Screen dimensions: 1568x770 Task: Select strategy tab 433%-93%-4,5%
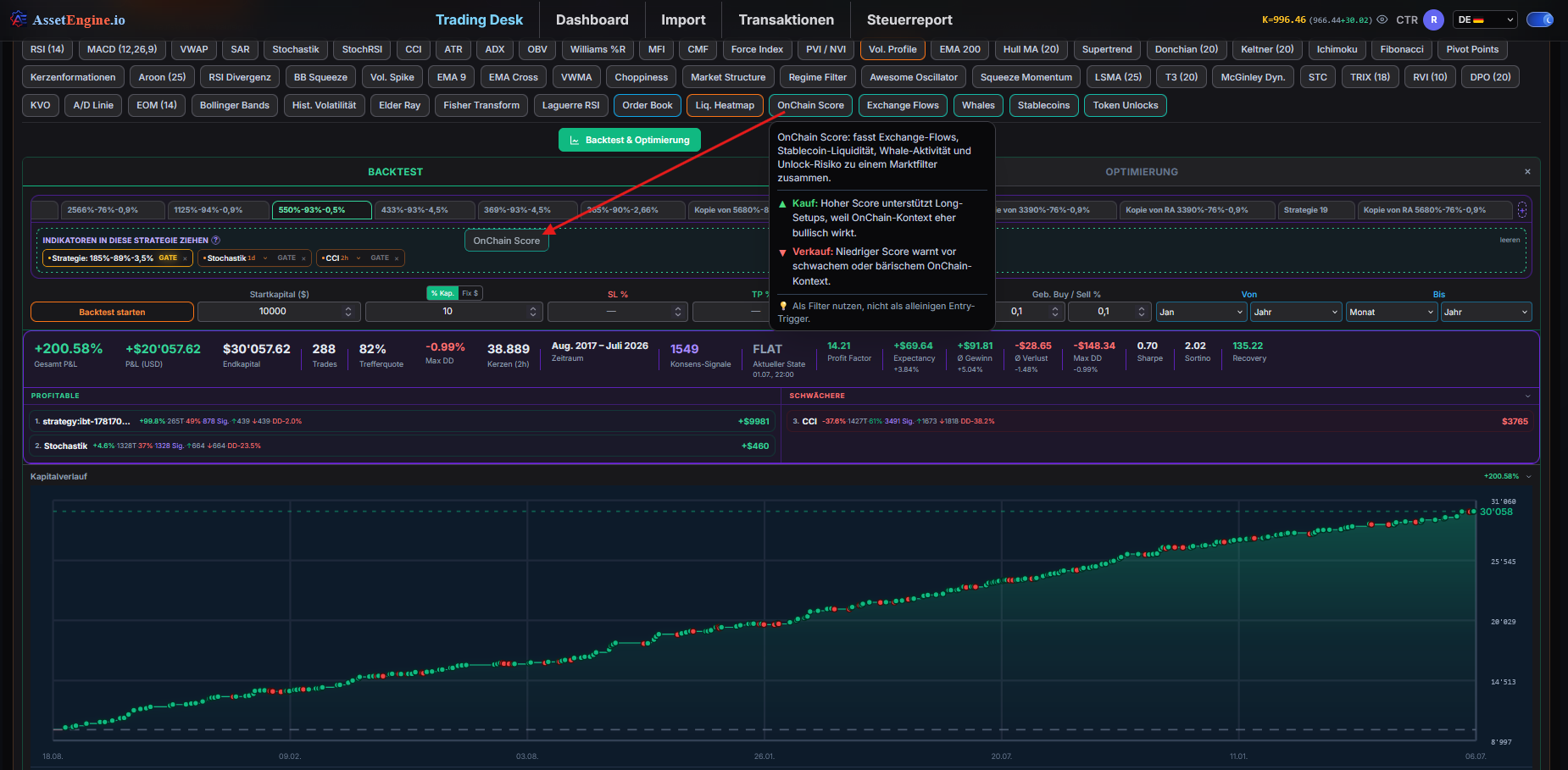424,210
